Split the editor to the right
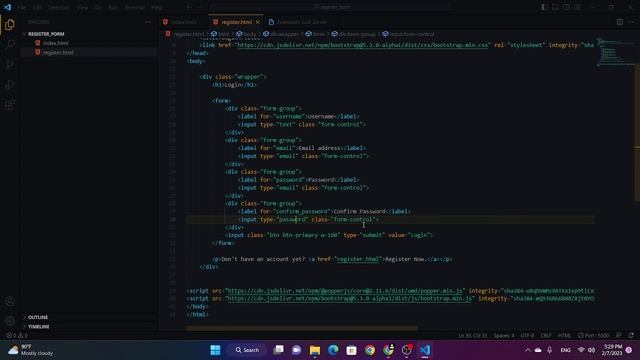This screenshot has height=360, width=640. 620,22
